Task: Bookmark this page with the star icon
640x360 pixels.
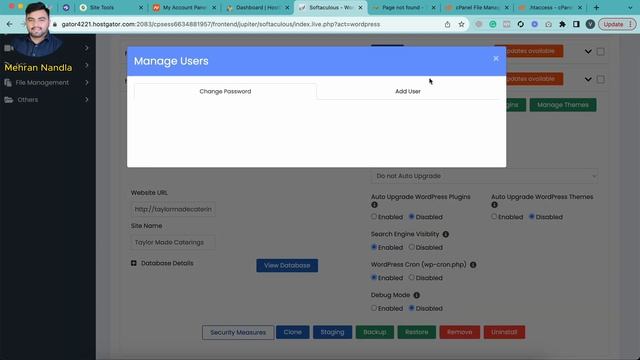Action: tap(461, 24)
